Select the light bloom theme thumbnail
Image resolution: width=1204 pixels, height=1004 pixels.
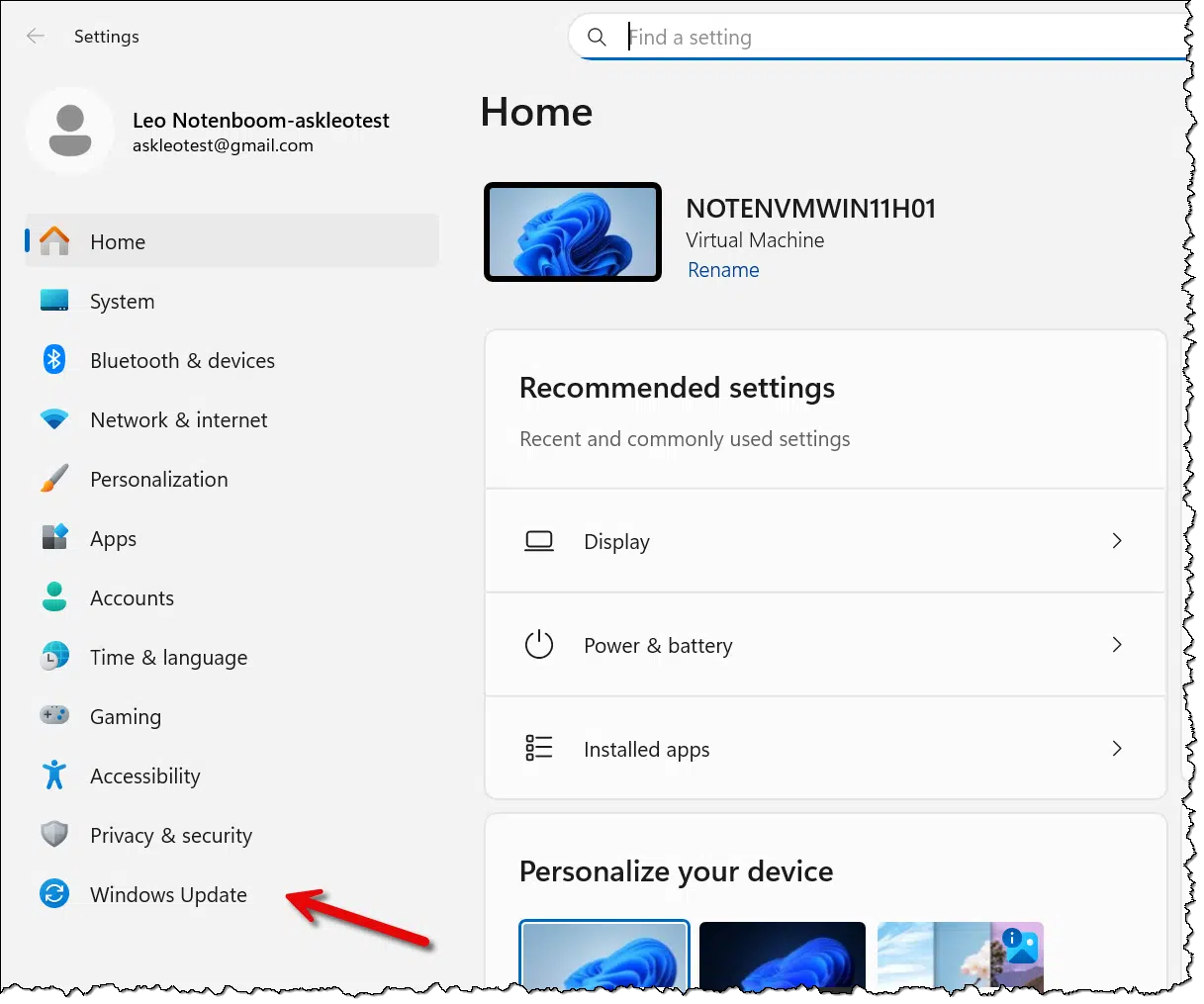pos(604,957)
